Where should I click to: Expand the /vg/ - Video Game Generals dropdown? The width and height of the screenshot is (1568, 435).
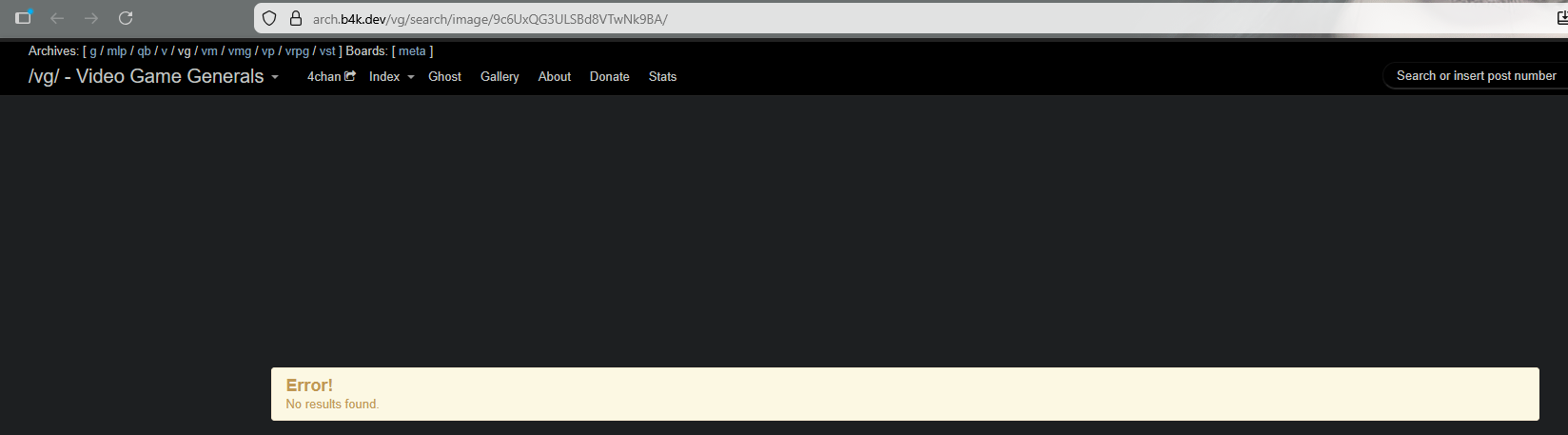[x=153, y=76]
